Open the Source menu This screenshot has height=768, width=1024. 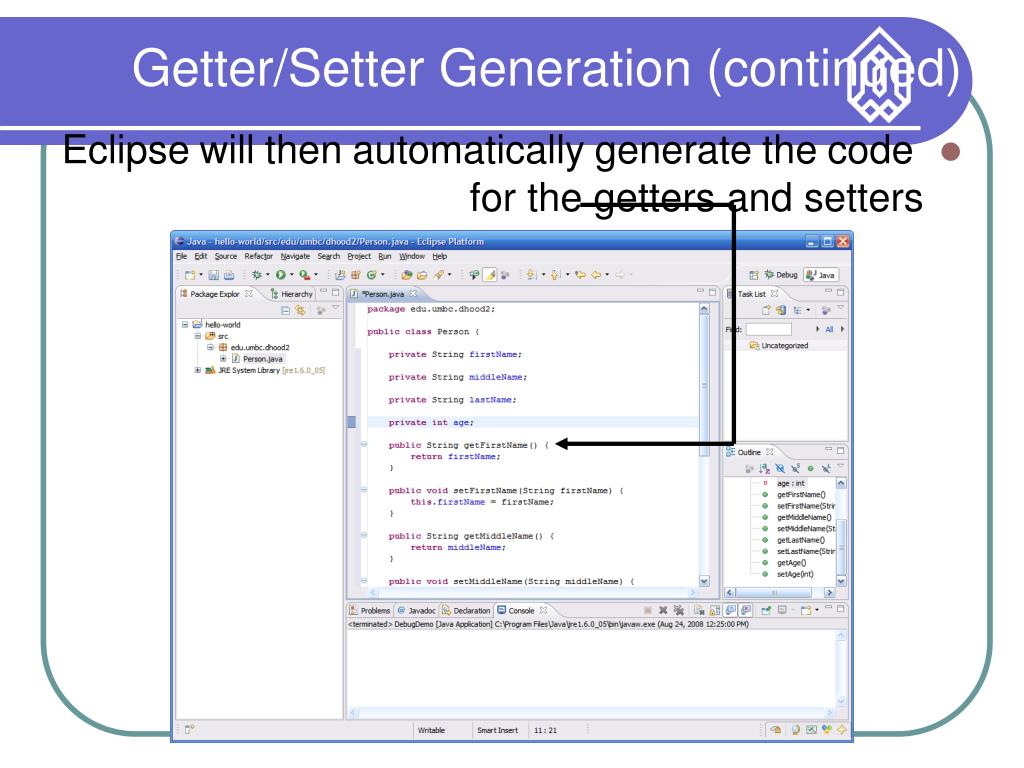point(226,257)
